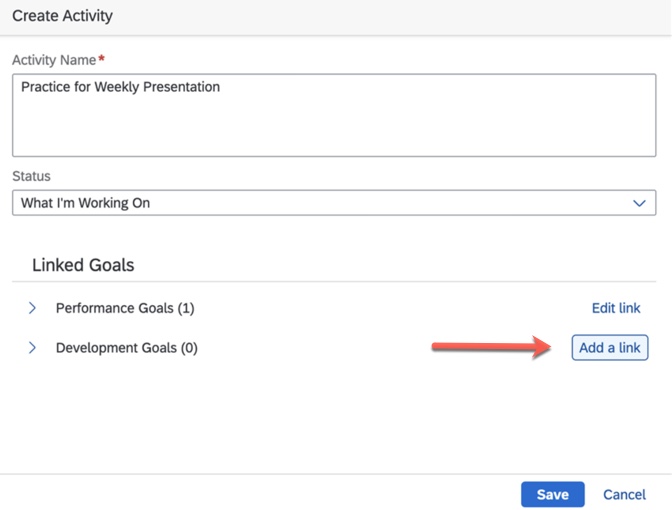Image resolution: width=672 pixels, height=510 pixels.
Task: Expand the Development Goals chevron
Action: coord(32,348)
